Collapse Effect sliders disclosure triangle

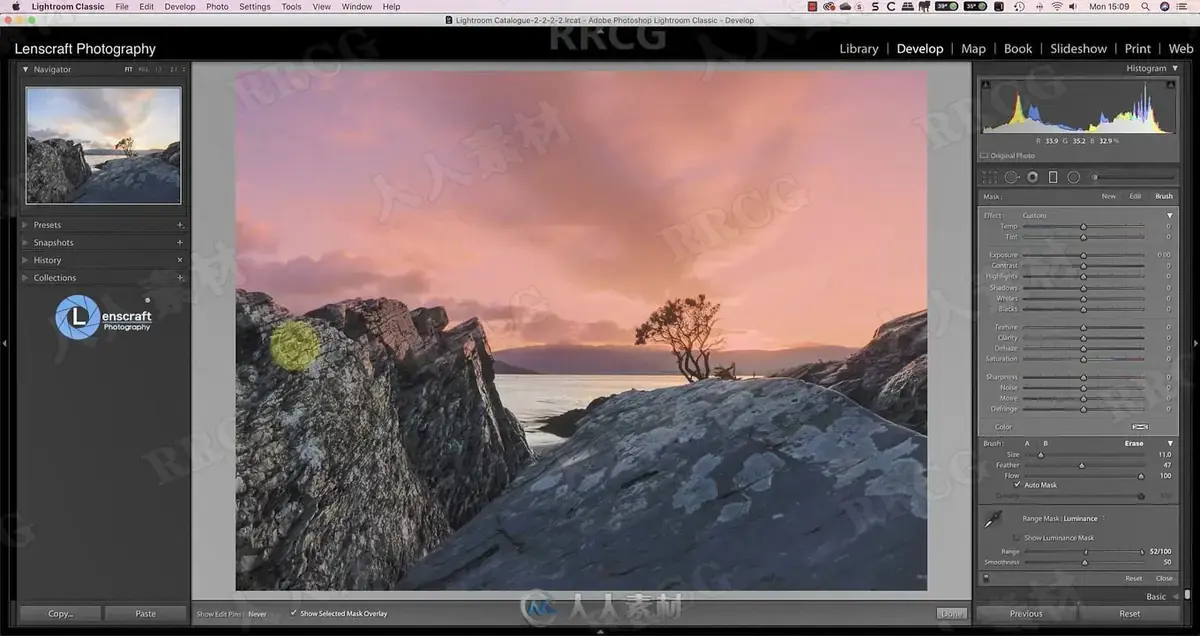pyautogui.click(x=1171, y=215)
